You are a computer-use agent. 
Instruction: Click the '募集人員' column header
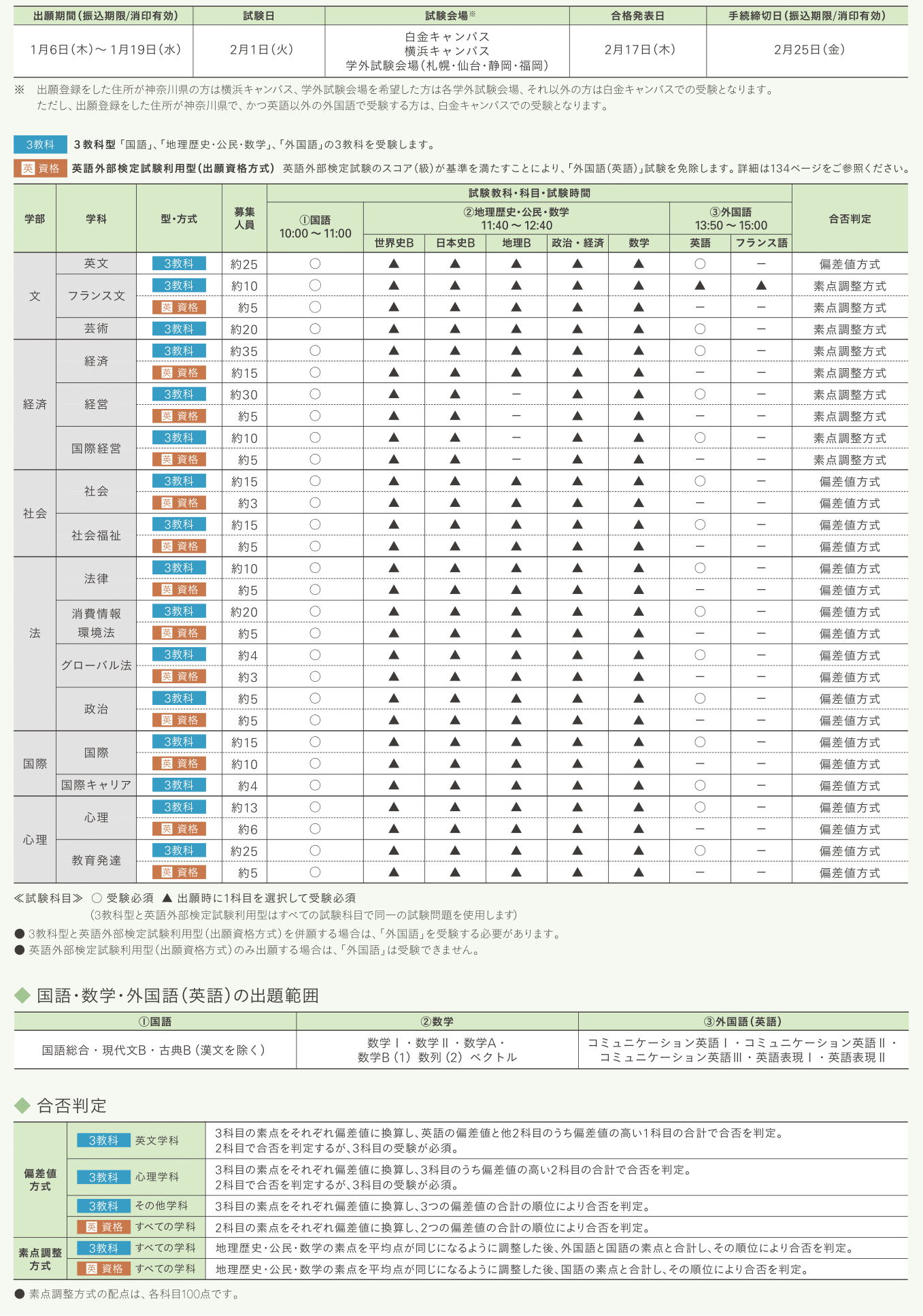tap(244, 219)
